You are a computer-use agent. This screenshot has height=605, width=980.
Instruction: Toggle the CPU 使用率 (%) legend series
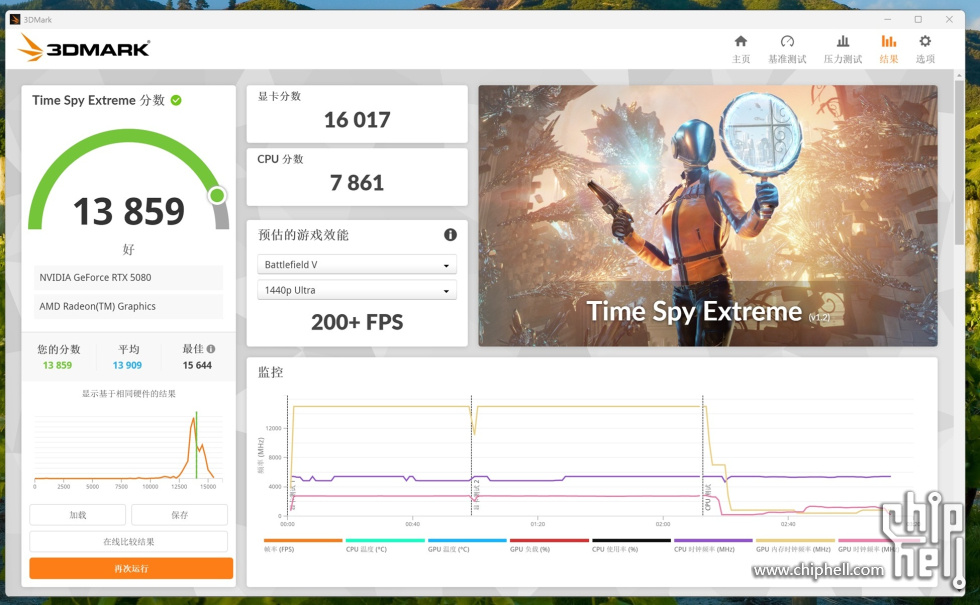pos(631,545)
